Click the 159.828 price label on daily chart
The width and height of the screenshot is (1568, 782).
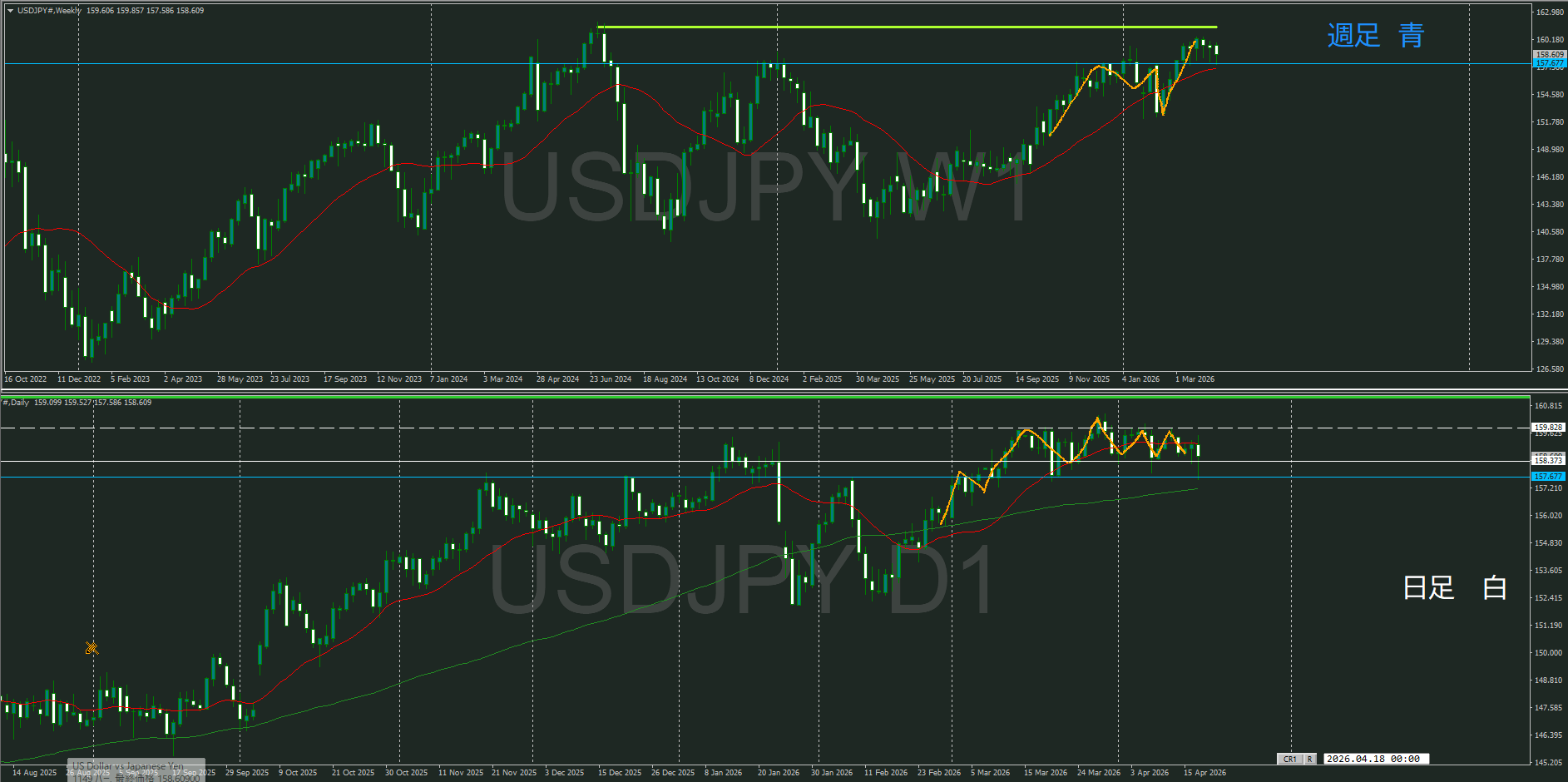click(1548, 427)
